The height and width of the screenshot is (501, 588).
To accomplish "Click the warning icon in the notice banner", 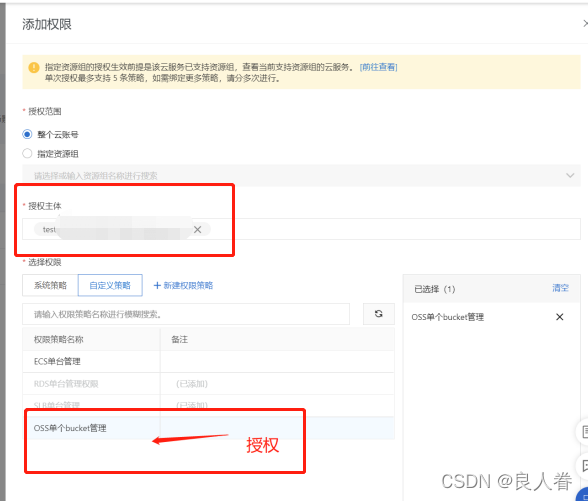I will pos(34,68).
